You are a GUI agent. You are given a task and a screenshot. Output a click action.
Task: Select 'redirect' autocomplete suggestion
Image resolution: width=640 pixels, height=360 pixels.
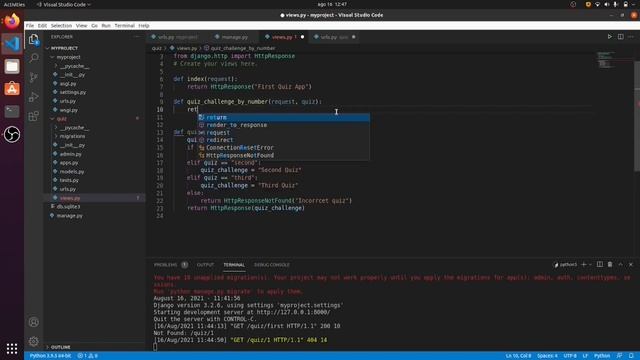[x=284, y=140]
